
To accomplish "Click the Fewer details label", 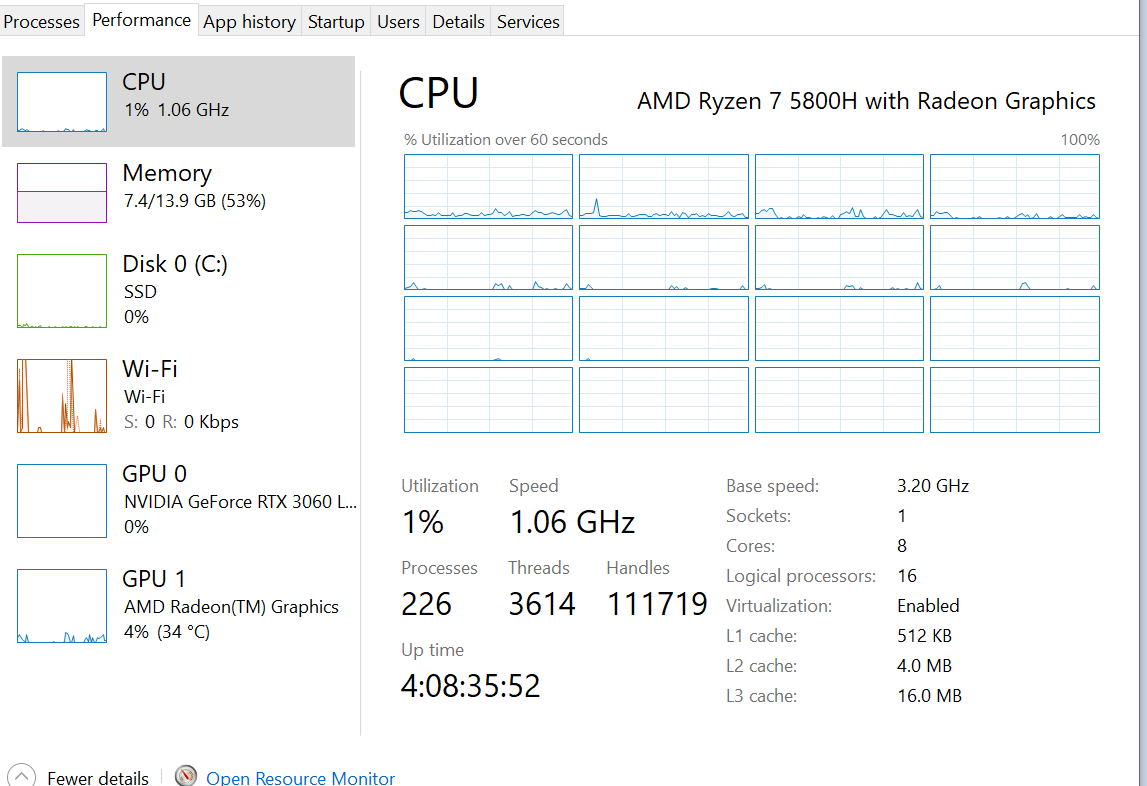I will click(x=98, y=778).
